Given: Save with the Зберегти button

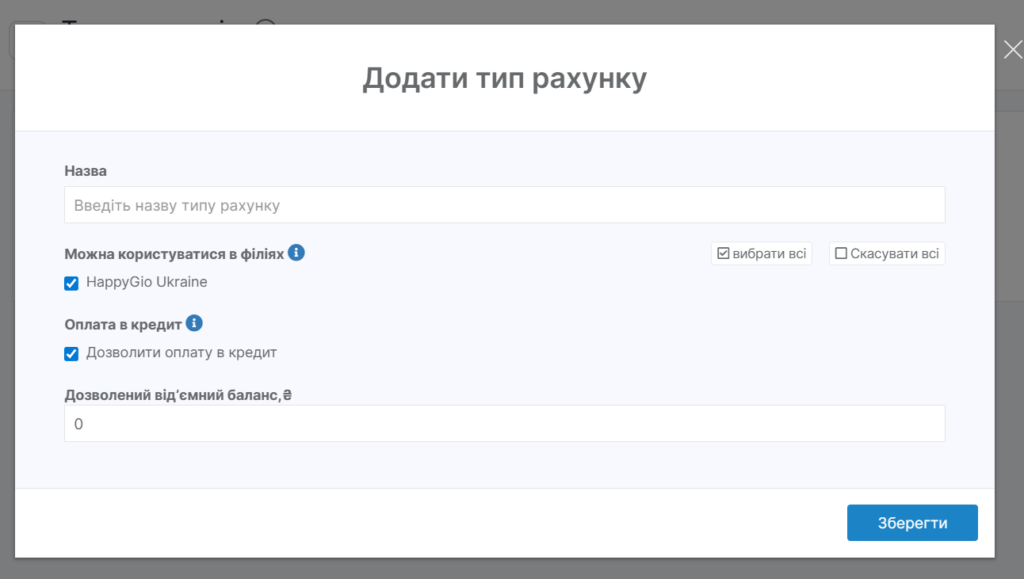Looking at the screenshot, I should pyautogui.click(x=911, y=523).
